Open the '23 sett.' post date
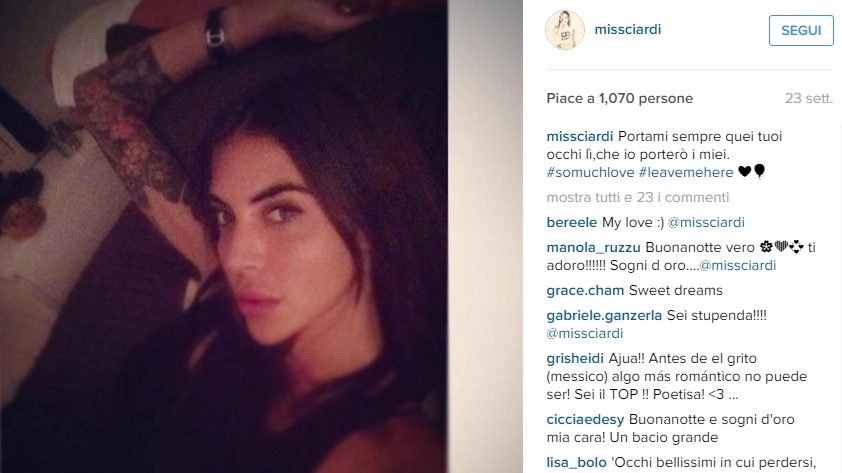The width and height of the screenshot is (842, 473). [x=808, y=98]
